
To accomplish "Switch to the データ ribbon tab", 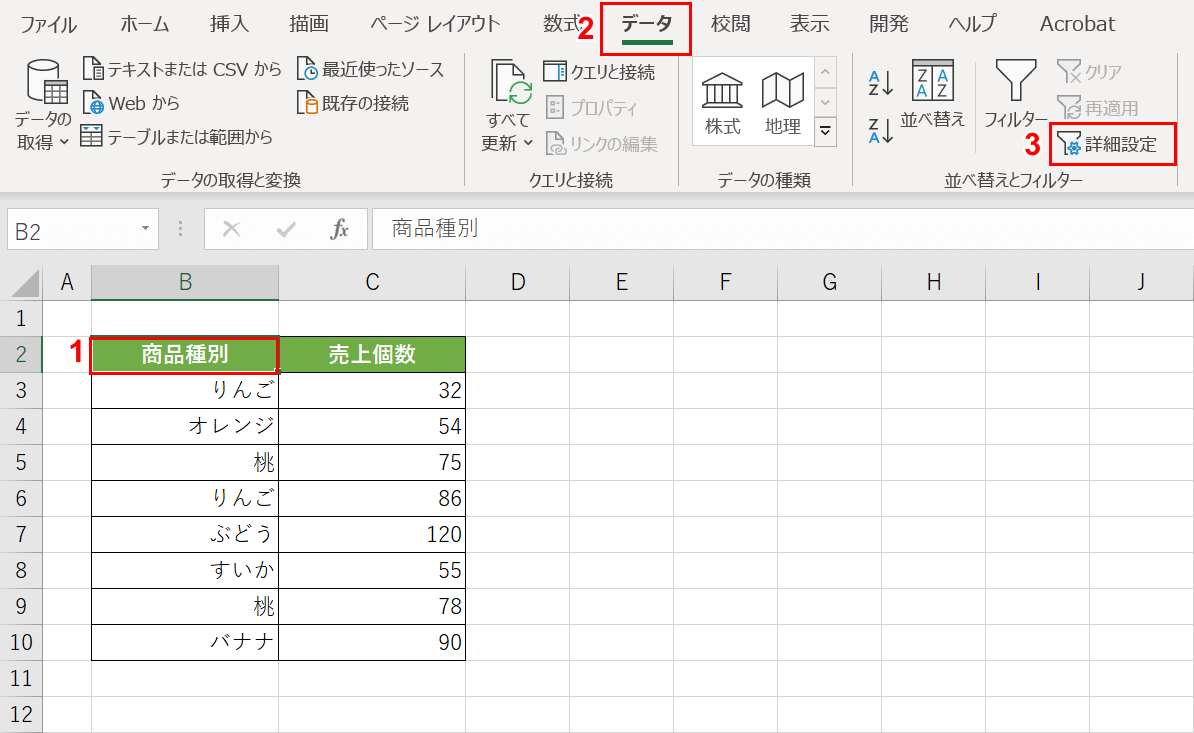I will (646, 24).
